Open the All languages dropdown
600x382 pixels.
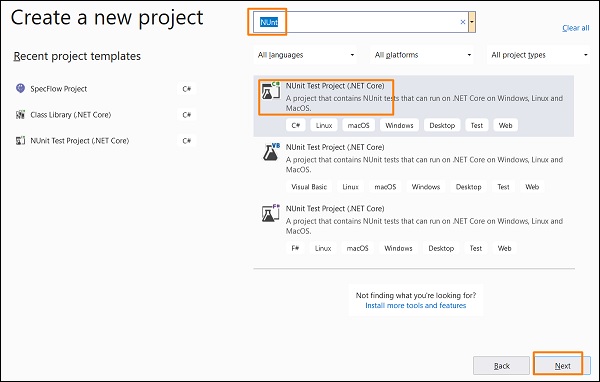305,55
